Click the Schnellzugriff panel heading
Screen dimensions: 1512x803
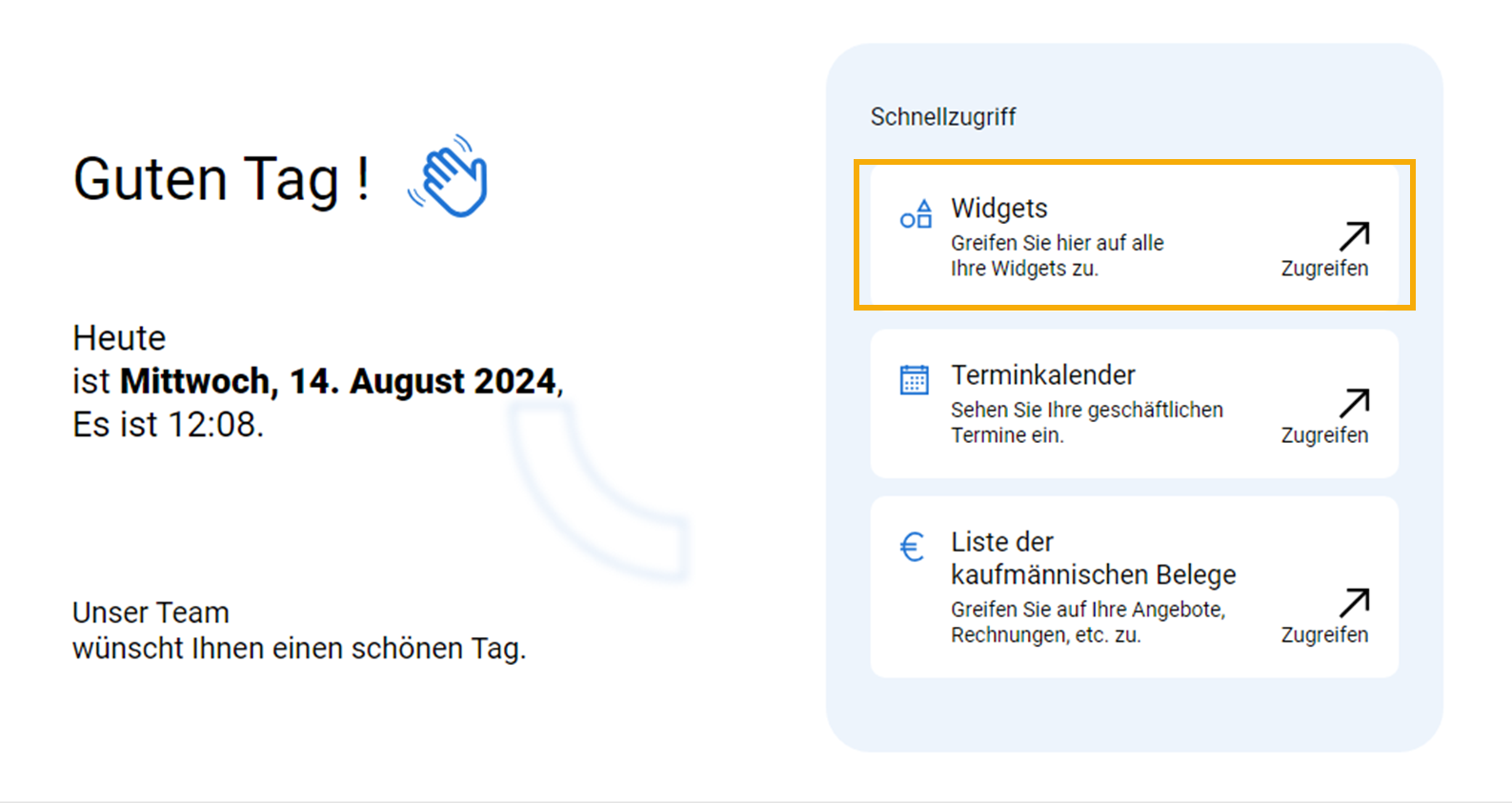(x=943, y=117)
